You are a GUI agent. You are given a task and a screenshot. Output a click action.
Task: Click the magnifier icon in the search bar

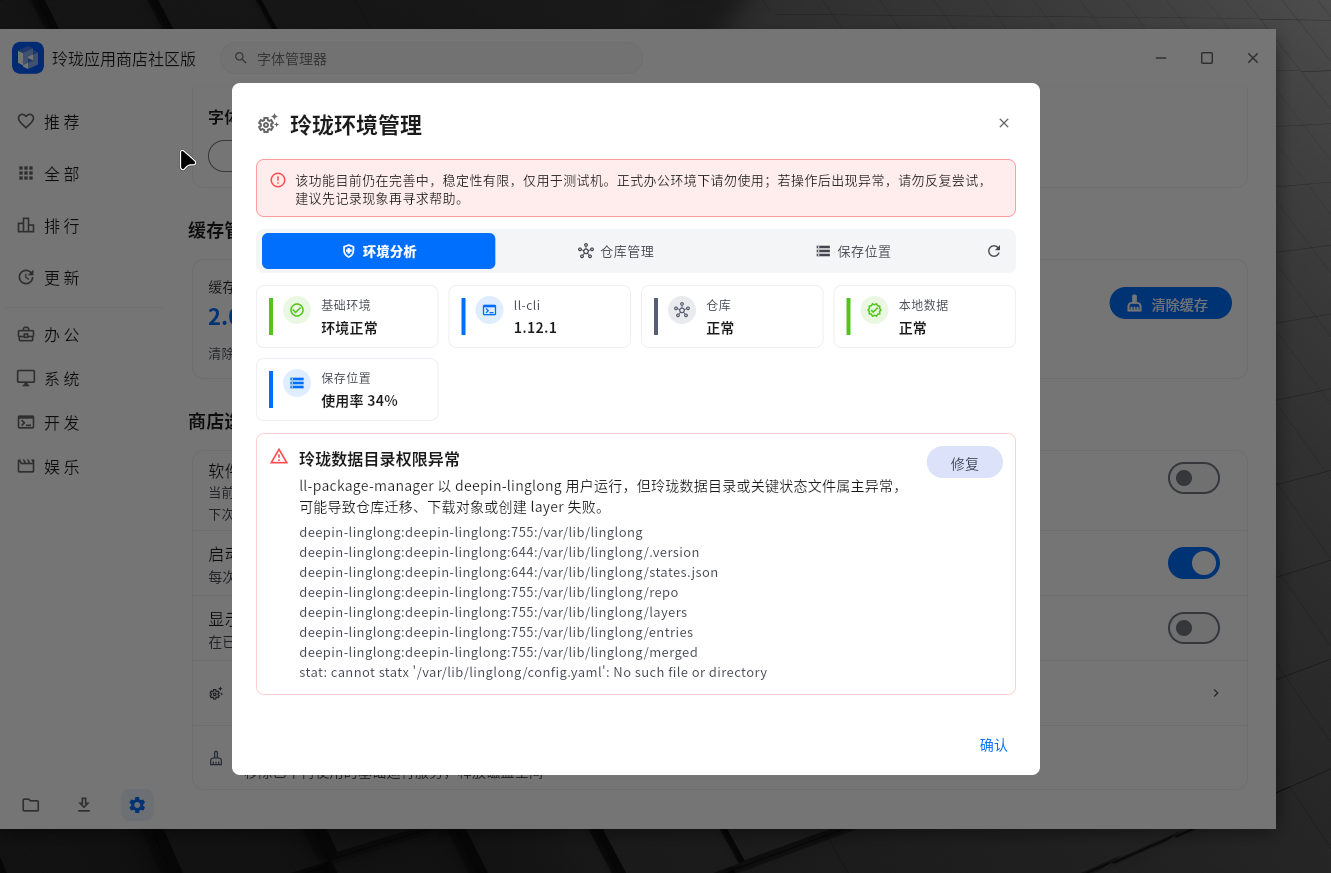(240, 59)
